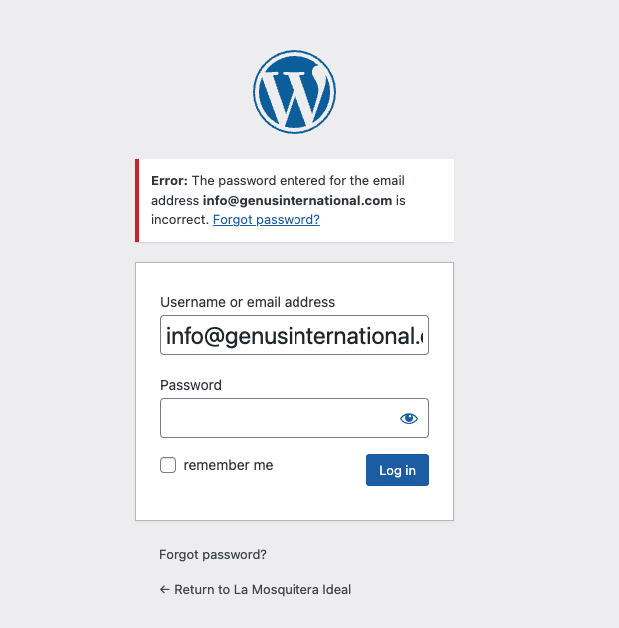The image size is (619, 628).
Task: Click empty area beside remember me checkbox row
Action: (x=320, y=465)
